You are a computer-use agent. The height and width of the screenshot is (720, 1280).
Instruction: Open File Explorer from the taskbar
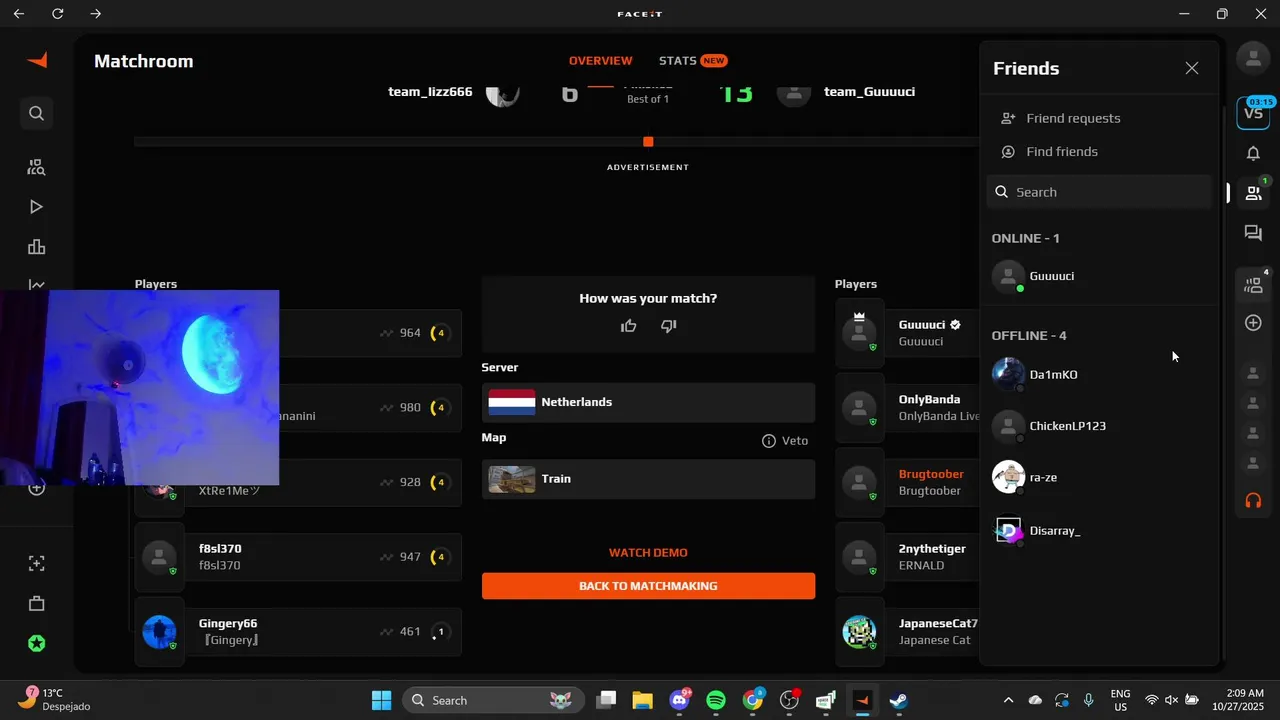(x=642, y=700)
